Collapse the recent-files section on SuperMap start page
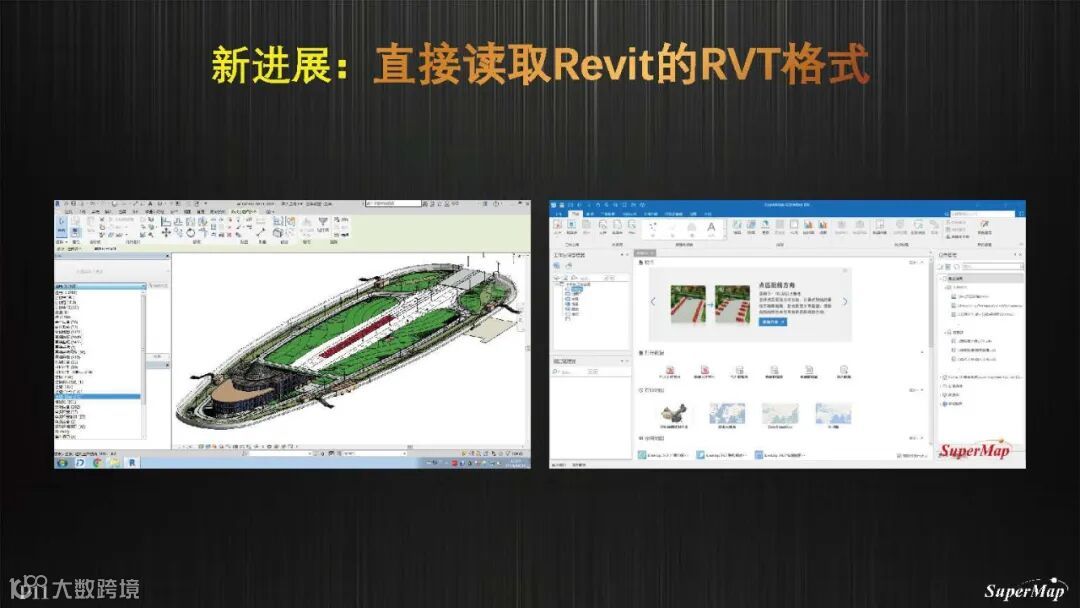1080x608 pixels. coord(922,438)
